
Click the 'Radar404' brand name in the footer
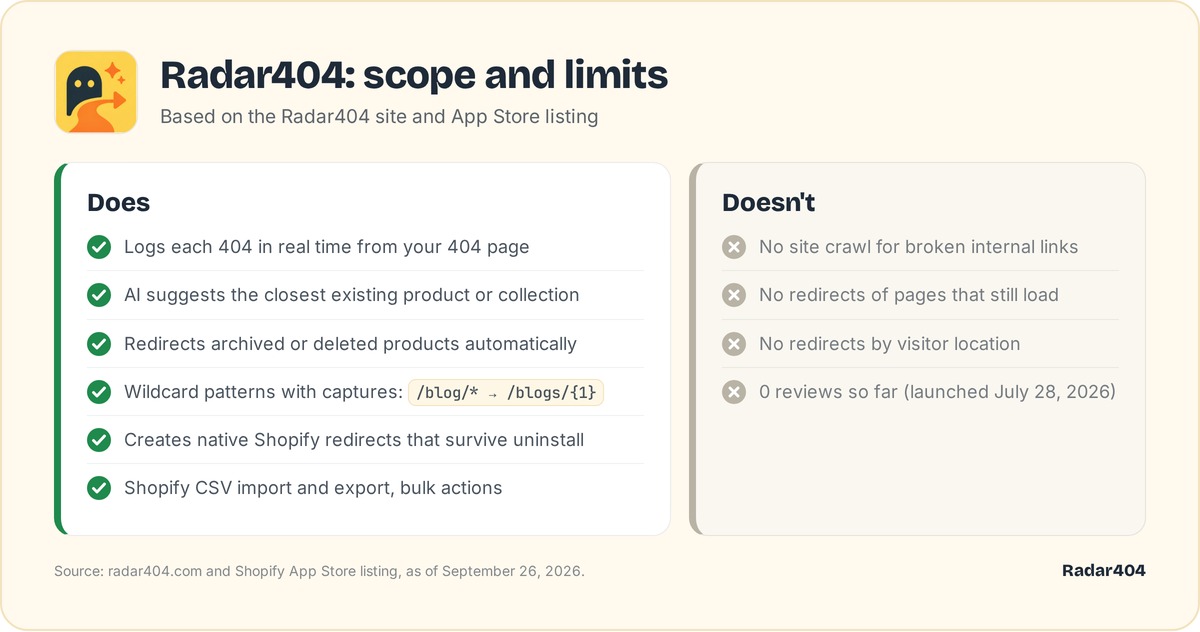point(1104,570)
